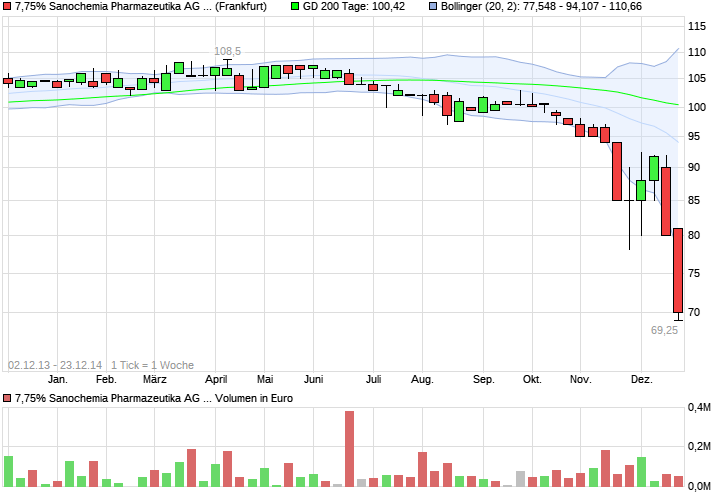Click the '70' price axis value
726x496 pixels.
click(x=694, y=312)
